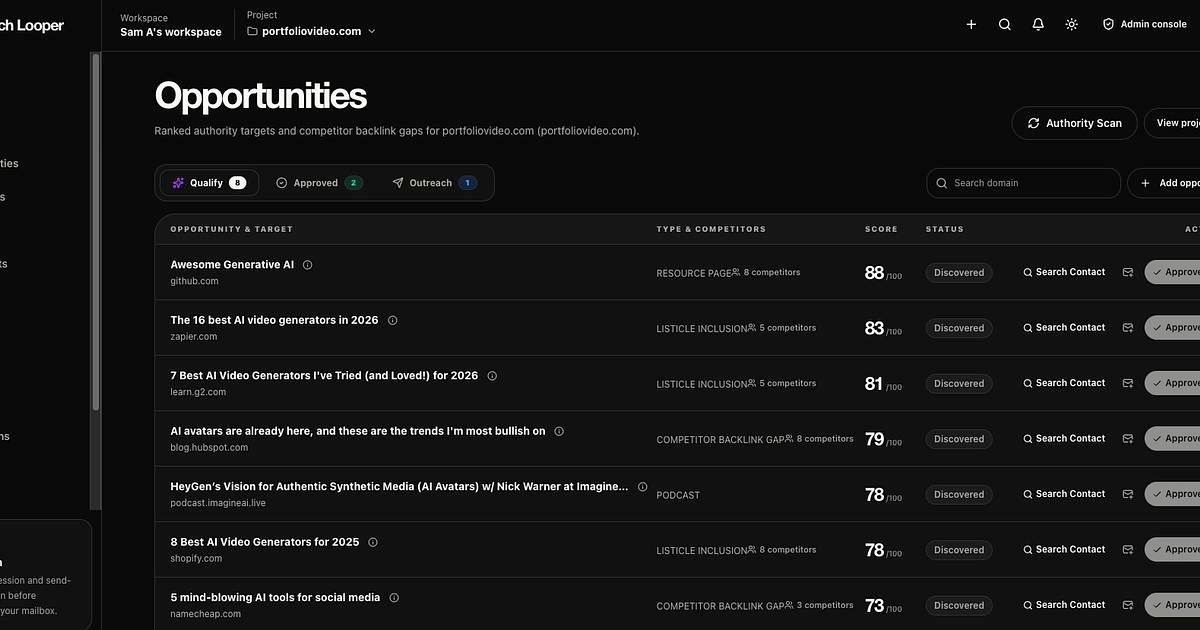
Task: Click the 88 score in the github.com row
Action: tap(874, 272)
